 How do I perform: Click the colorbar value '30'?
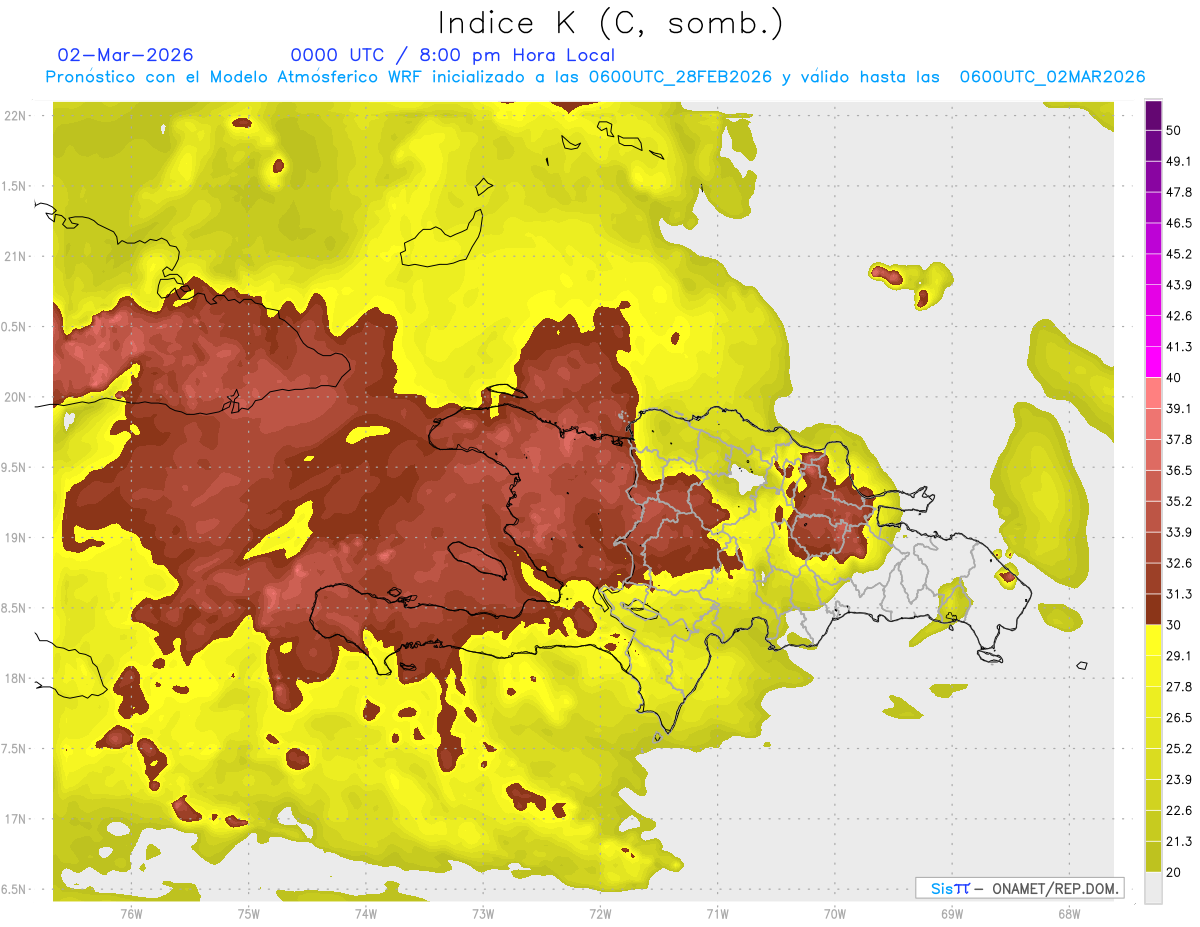coord(1174,625)
